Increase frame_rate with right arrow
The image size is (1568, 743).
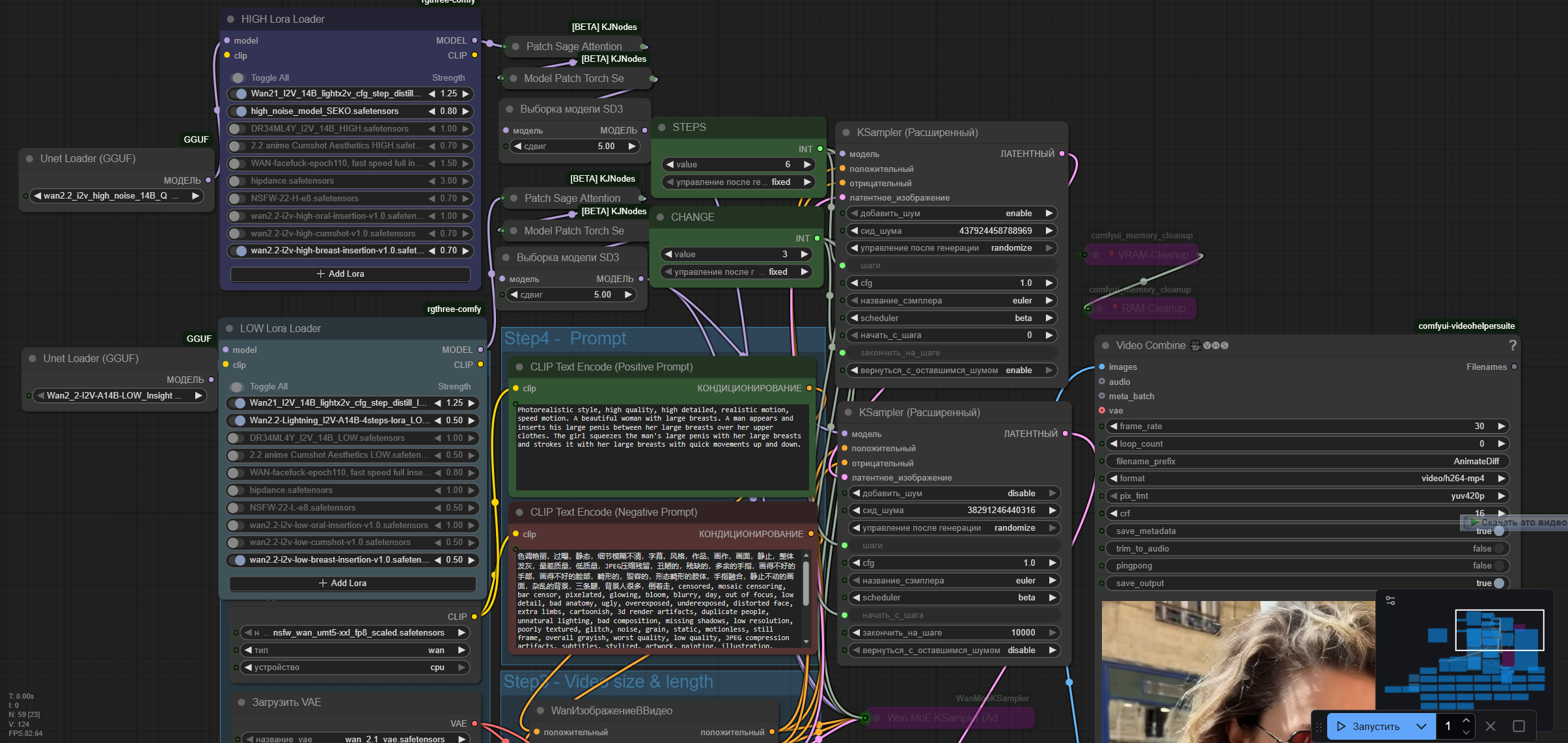click(x=1502, y=427)
